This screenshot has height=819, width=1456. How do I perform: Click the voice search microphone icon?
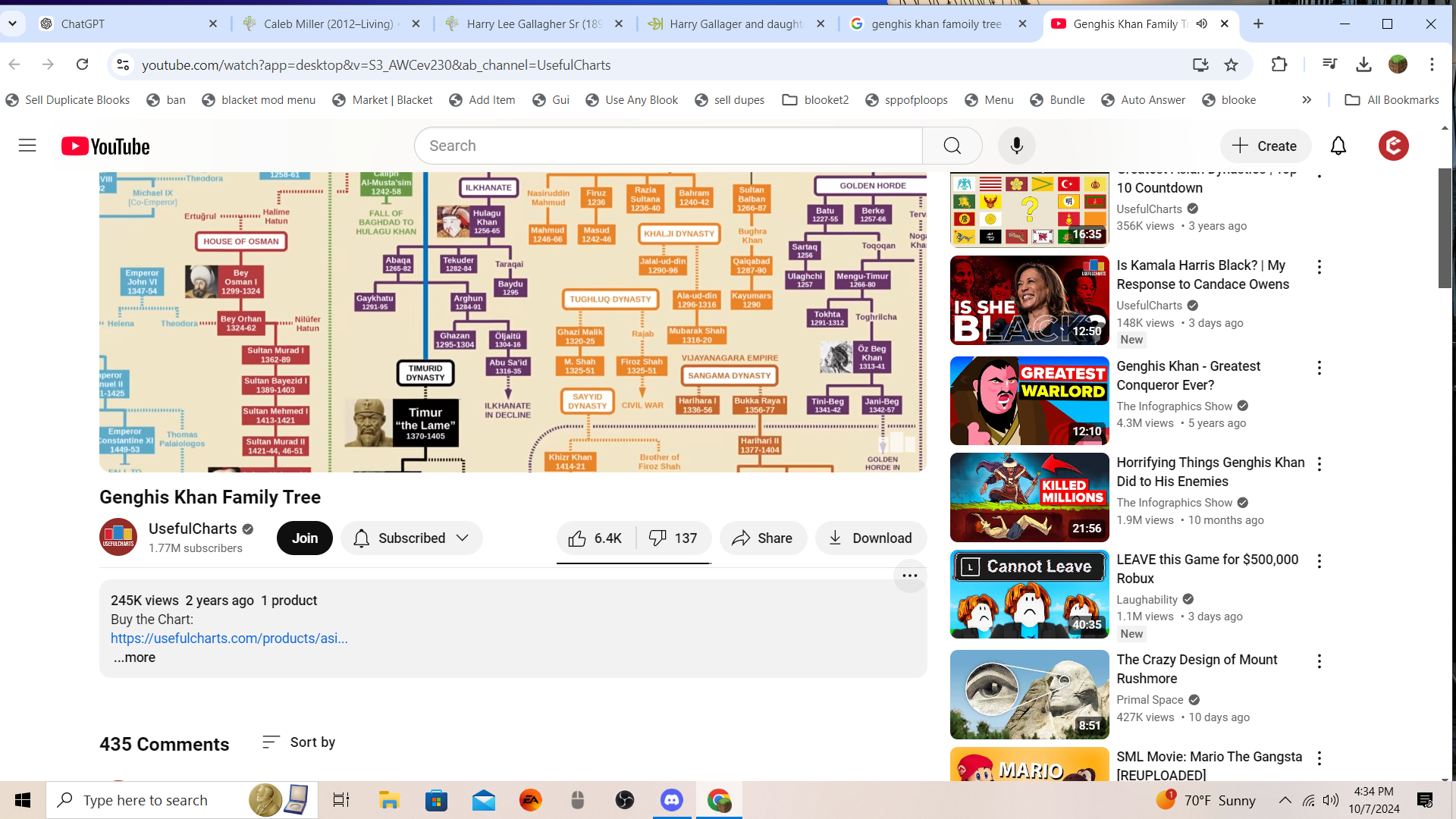1017,146
